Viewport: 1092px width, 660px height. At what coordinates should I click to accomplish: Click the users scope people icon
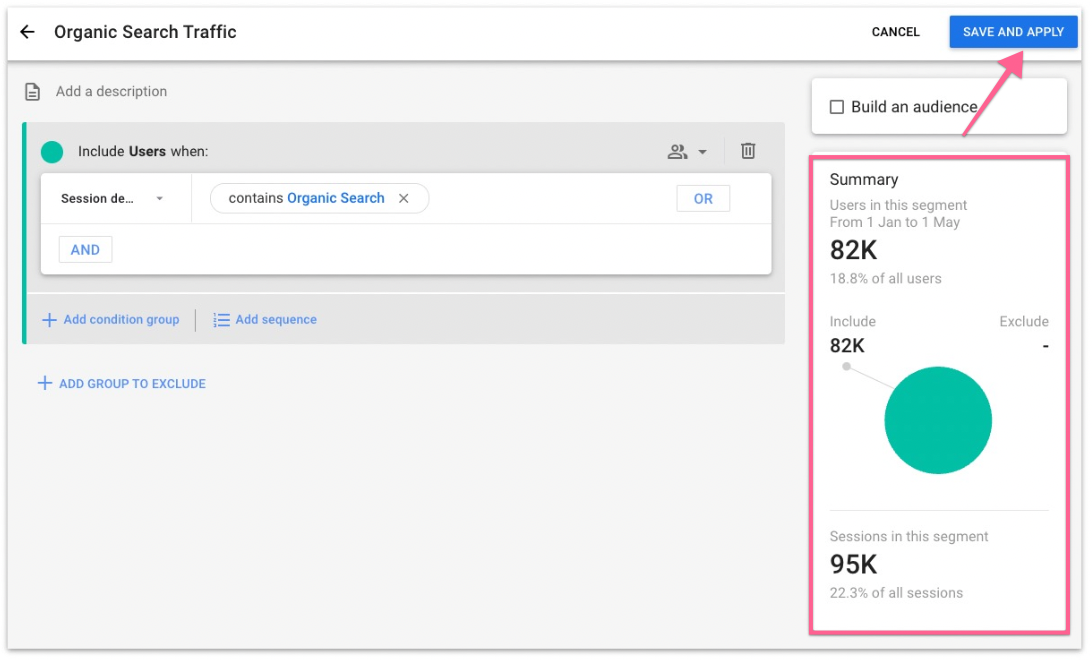tap(678, 152)
